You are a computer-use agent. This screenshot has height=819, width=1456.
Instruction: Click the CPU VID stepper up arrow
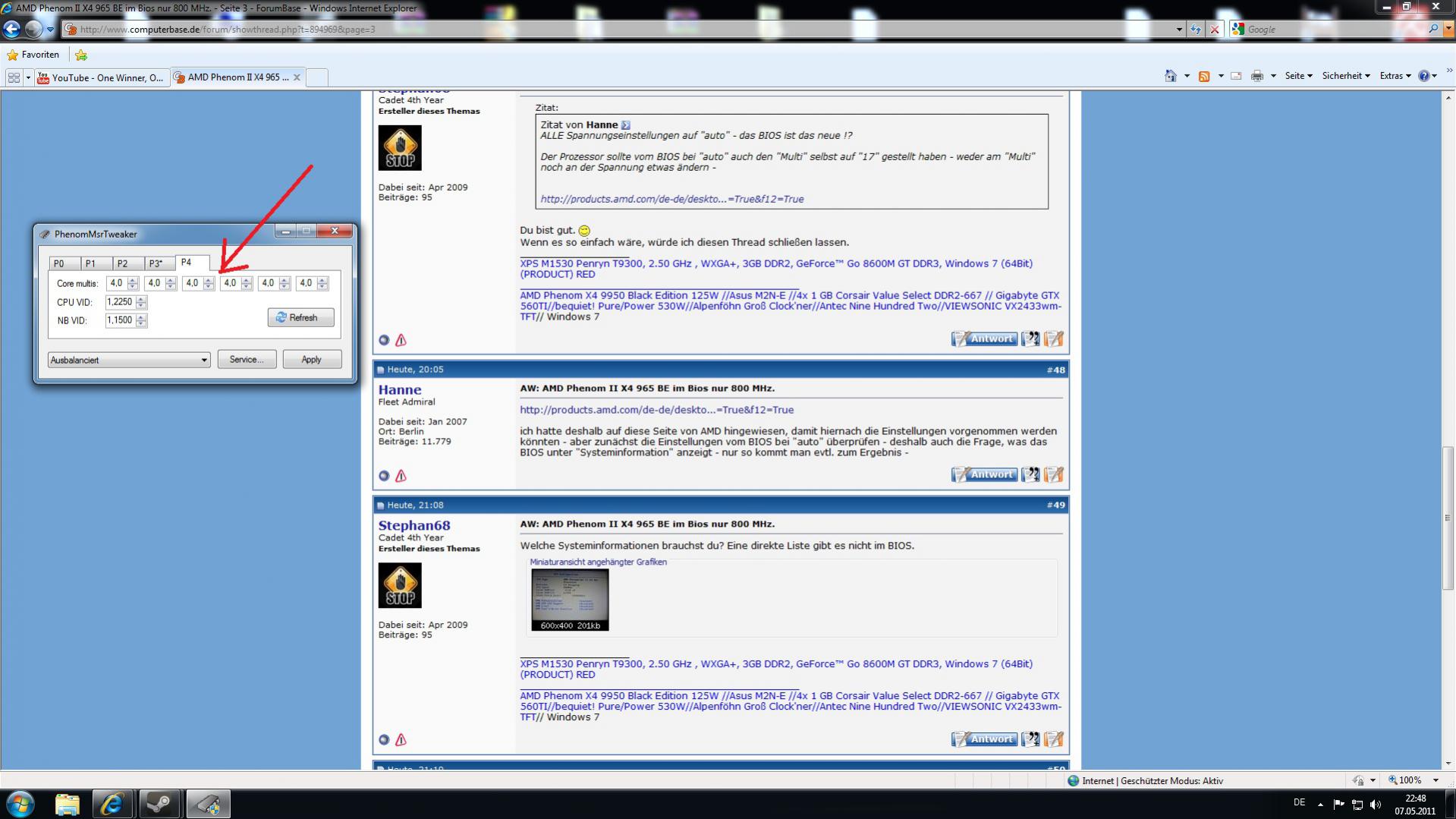pyautogui.click(x=141, y=299)
